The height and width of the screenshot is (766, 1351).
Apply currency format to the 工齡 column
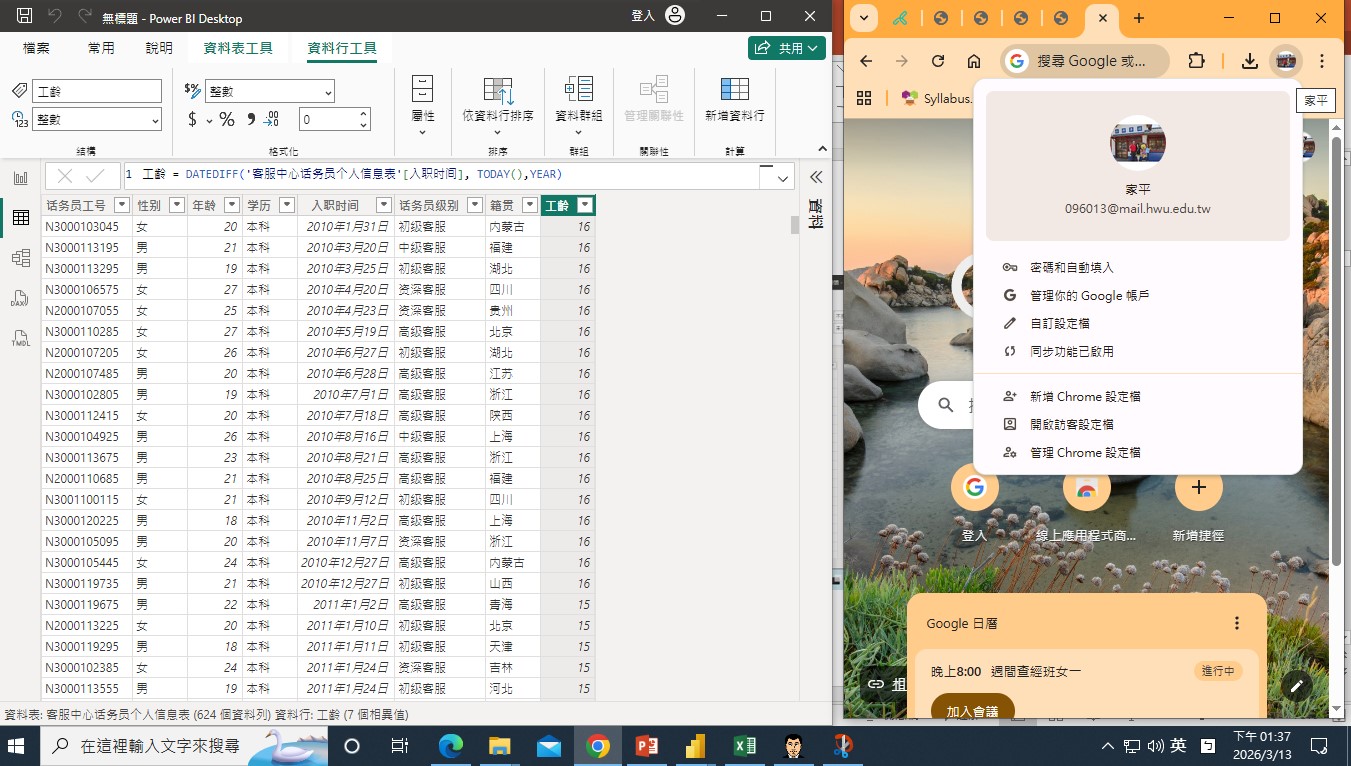pos(191,119)
